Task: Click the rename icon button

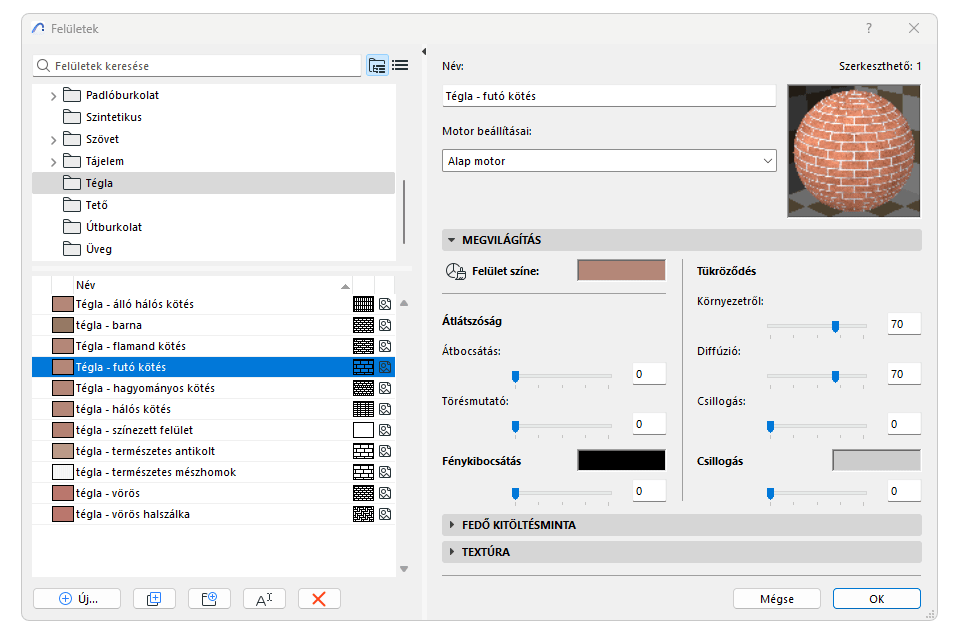Action: coord(264,598)
